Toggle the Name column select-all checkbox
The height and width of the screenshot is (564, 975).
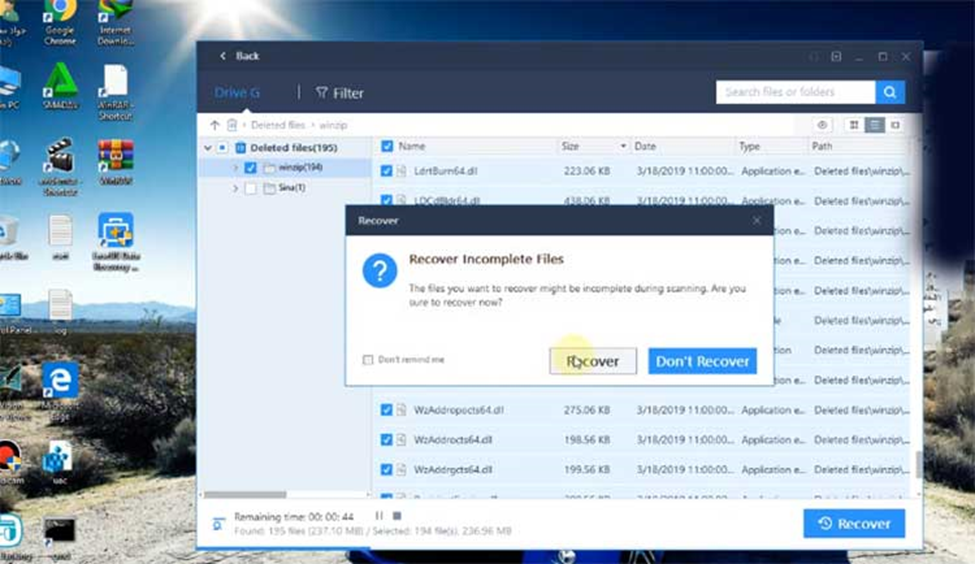point(387,146)
